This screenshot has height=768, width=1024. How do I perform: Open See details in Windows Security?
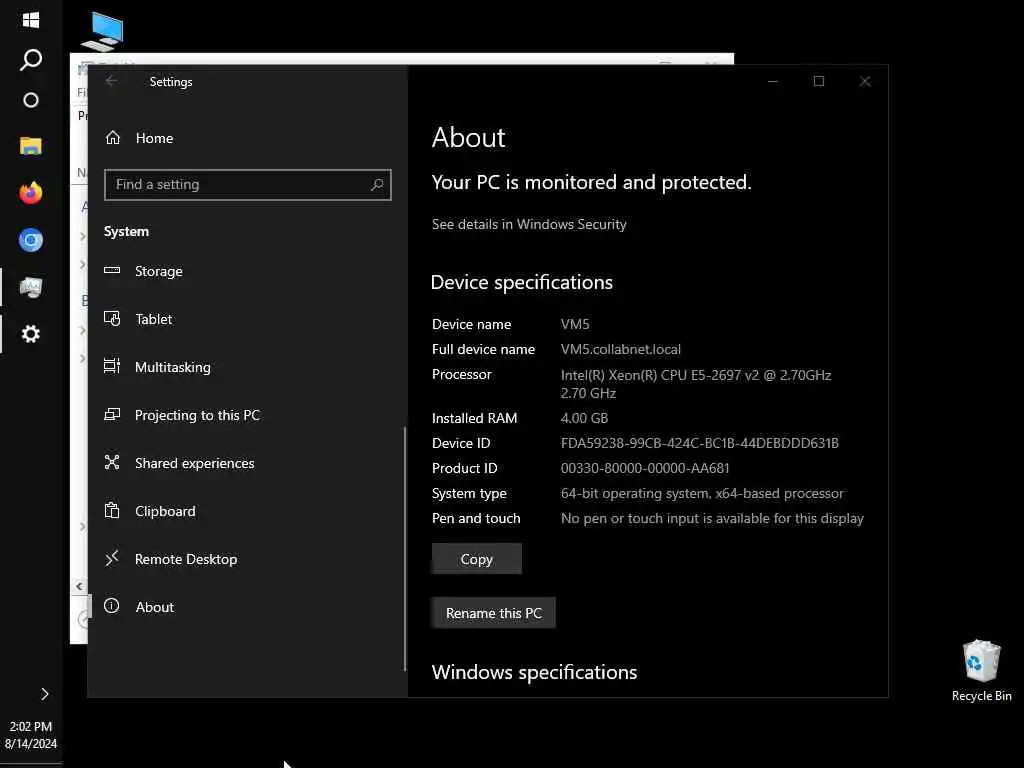pyautogui.click(x=529, y=224)
